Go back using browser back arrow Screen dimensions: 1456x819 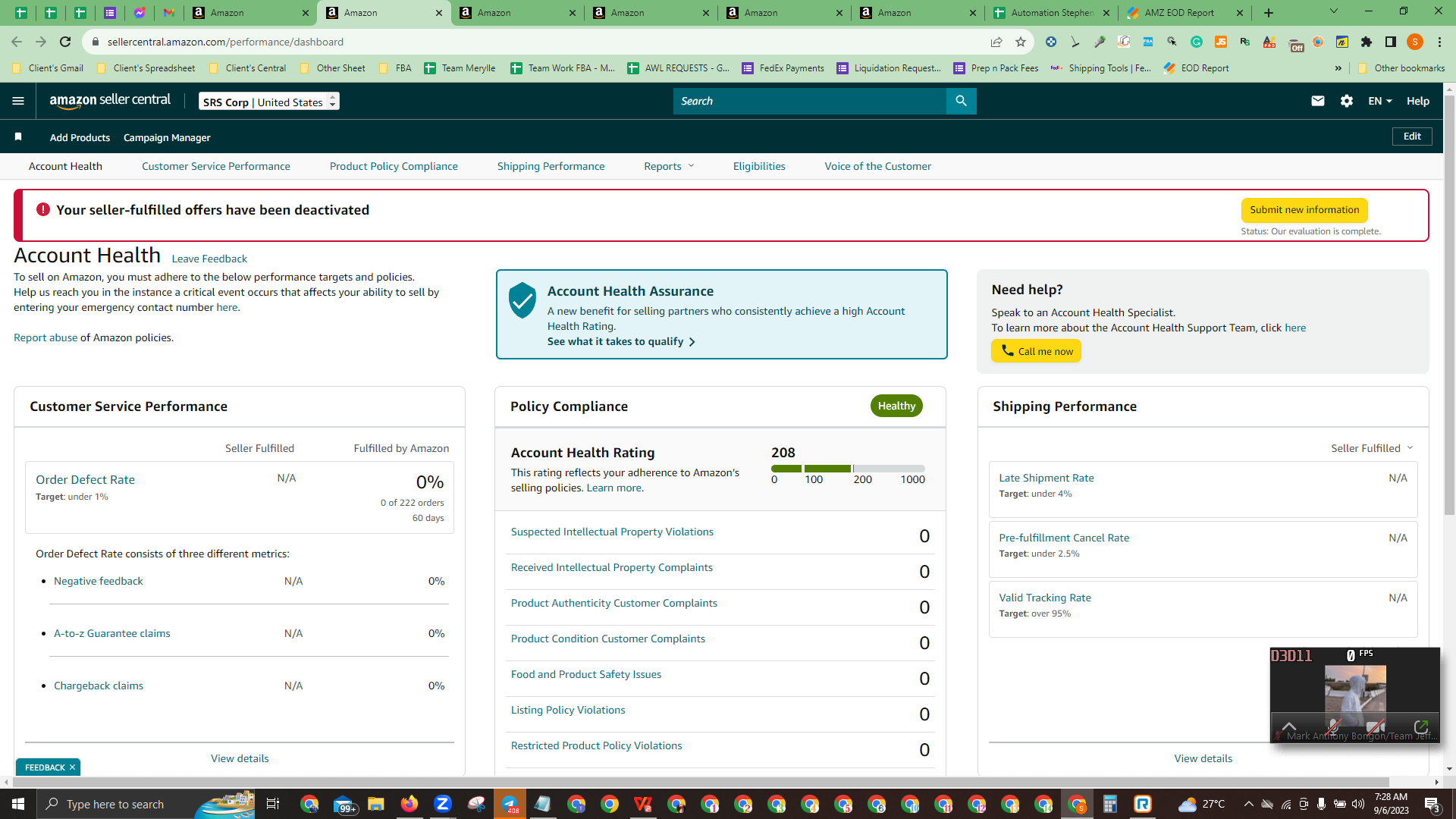coord(17,42)
